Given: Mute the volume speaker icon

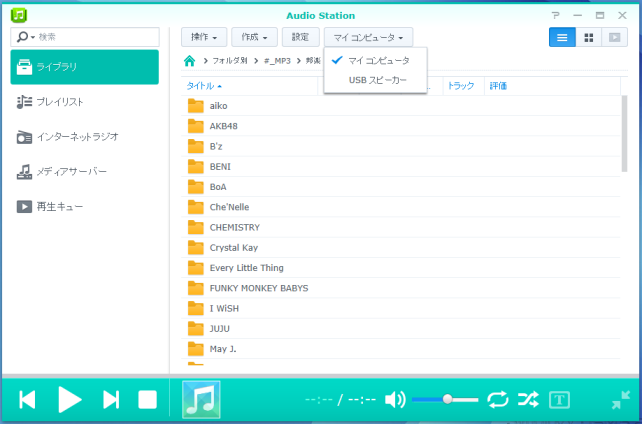Looking at the screenshot, I should [395, 399].
